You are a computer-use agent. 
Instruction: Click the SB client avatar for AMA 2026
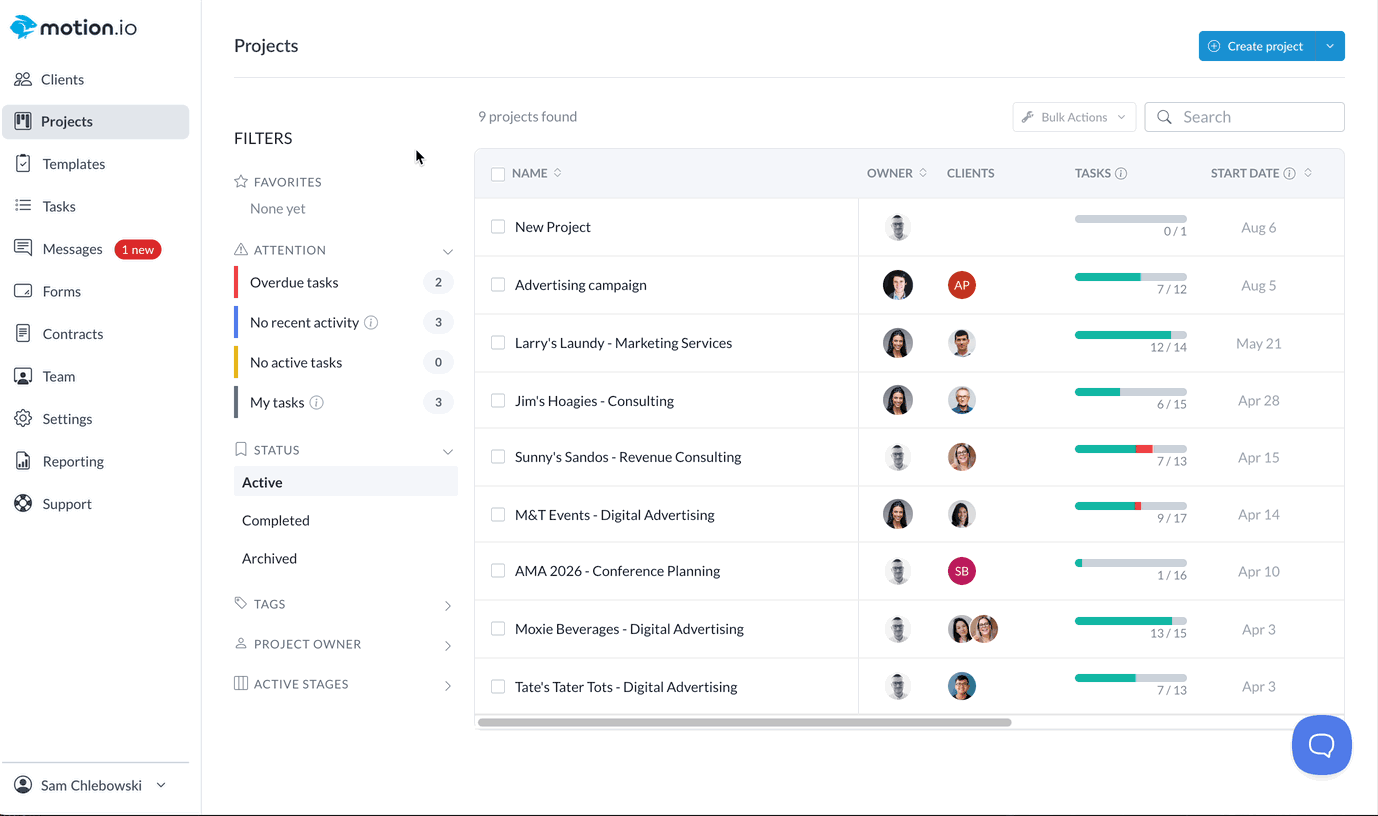coord(961,571)
